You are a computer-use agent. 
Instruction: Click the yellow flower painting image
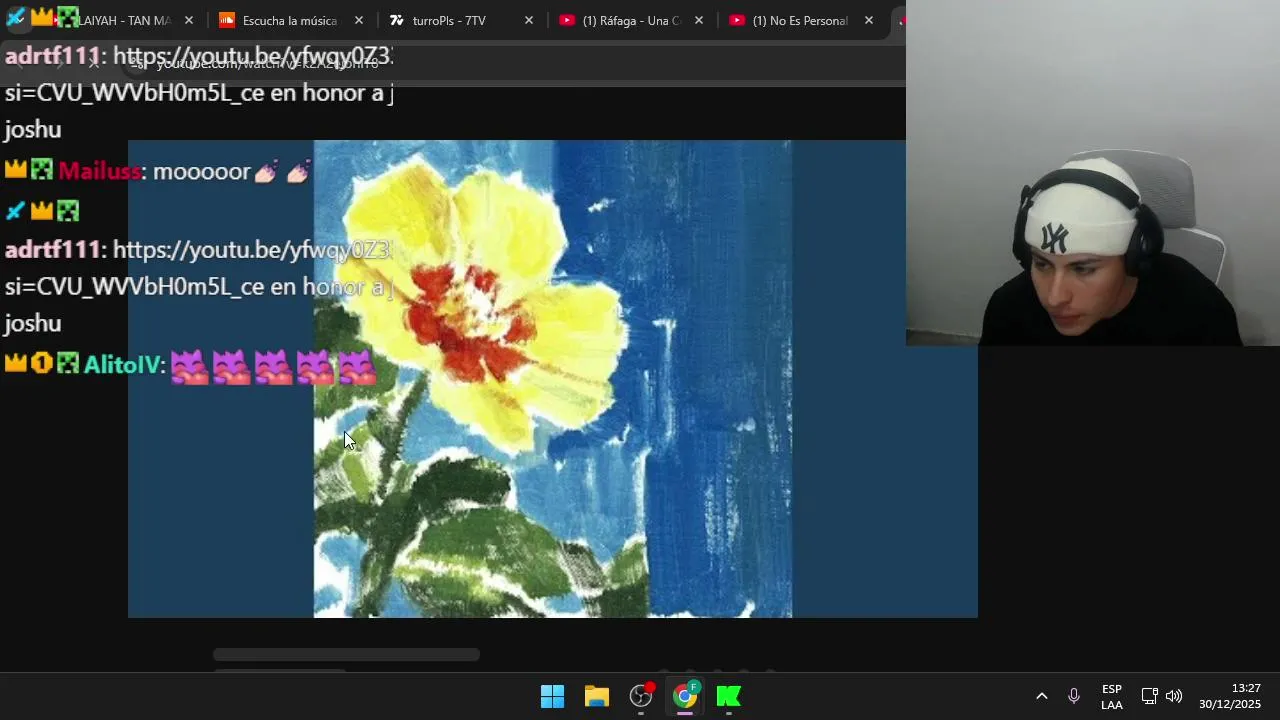(x=553, y=379)
